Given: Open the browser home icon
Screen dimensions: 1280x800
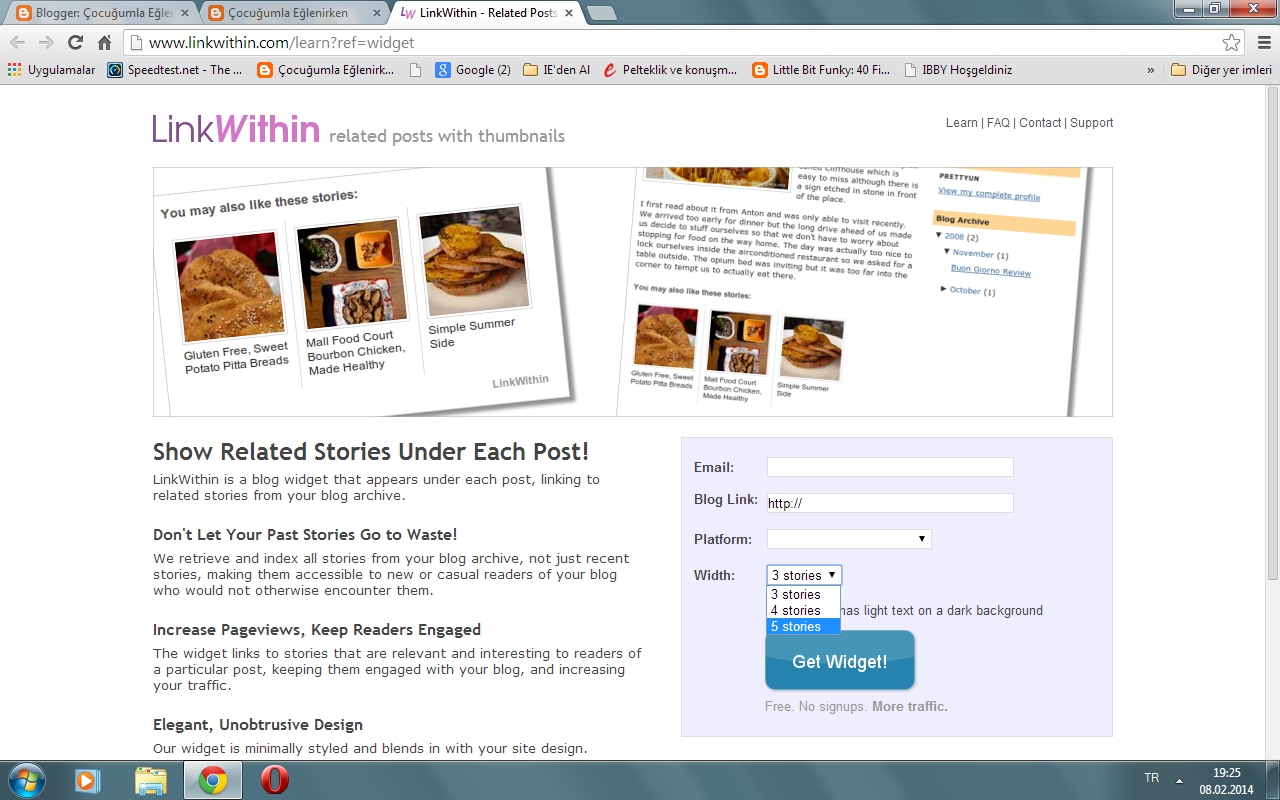Looking at the screenshot, I should 104,43.
